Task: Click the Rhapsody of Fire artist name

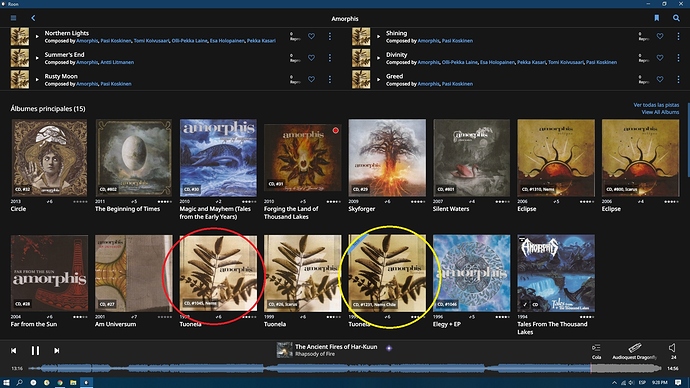Action: (315, 354)
